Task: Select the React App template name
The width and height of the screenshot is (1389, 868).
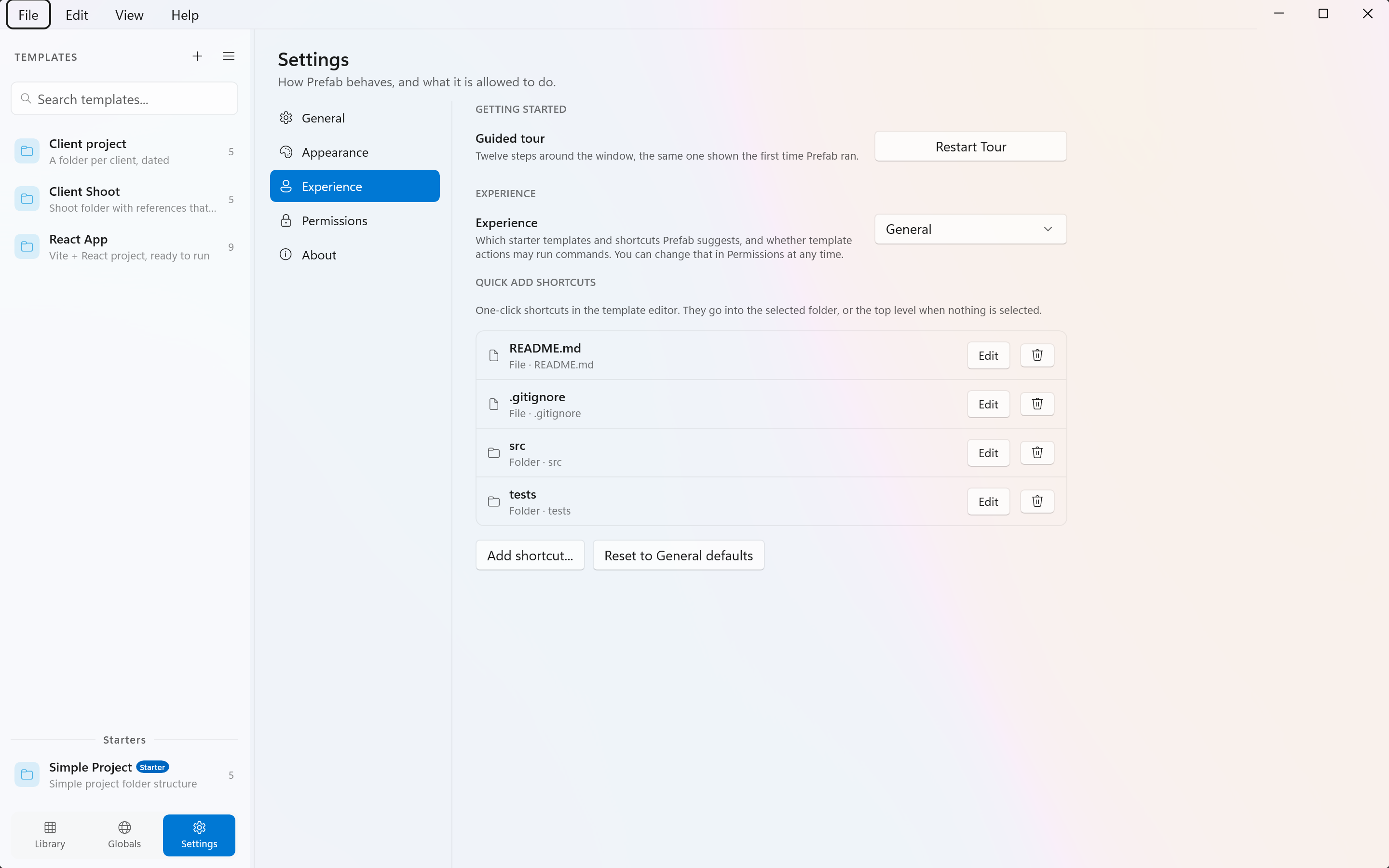Action: tap(78, 239)
